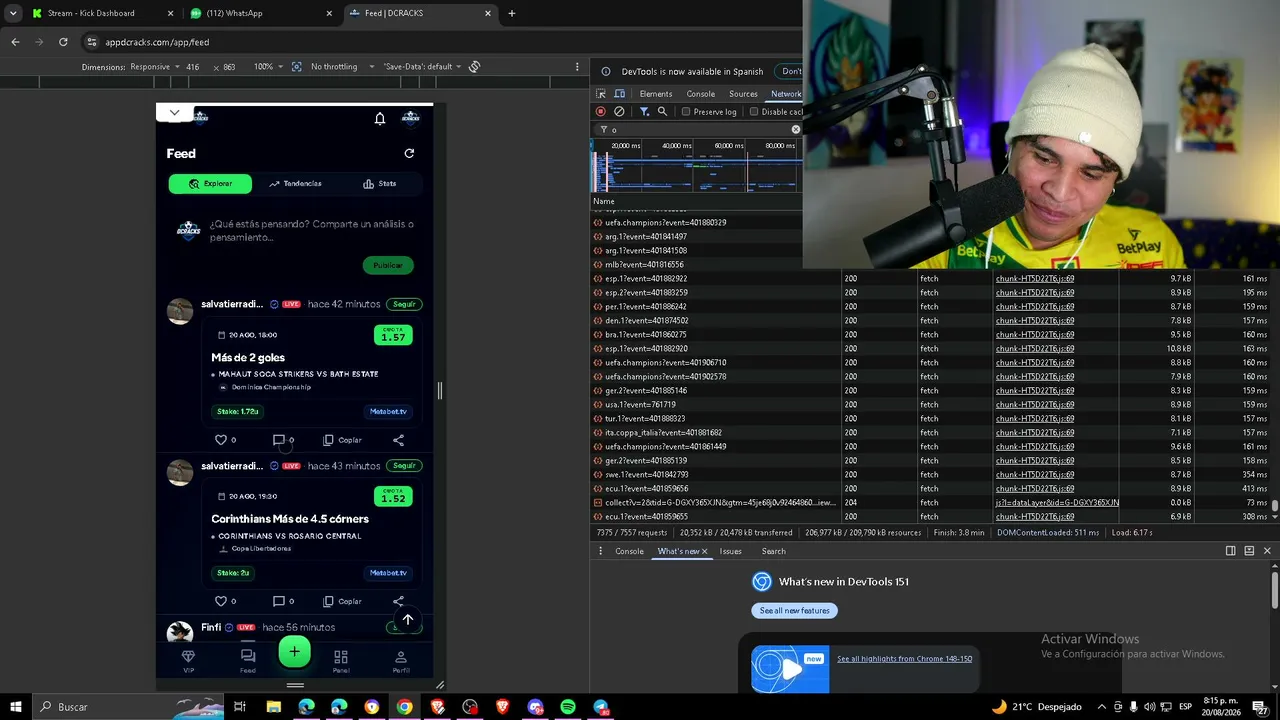
Task: Open File Explorer from the taskbar
Action: (273, 707)
